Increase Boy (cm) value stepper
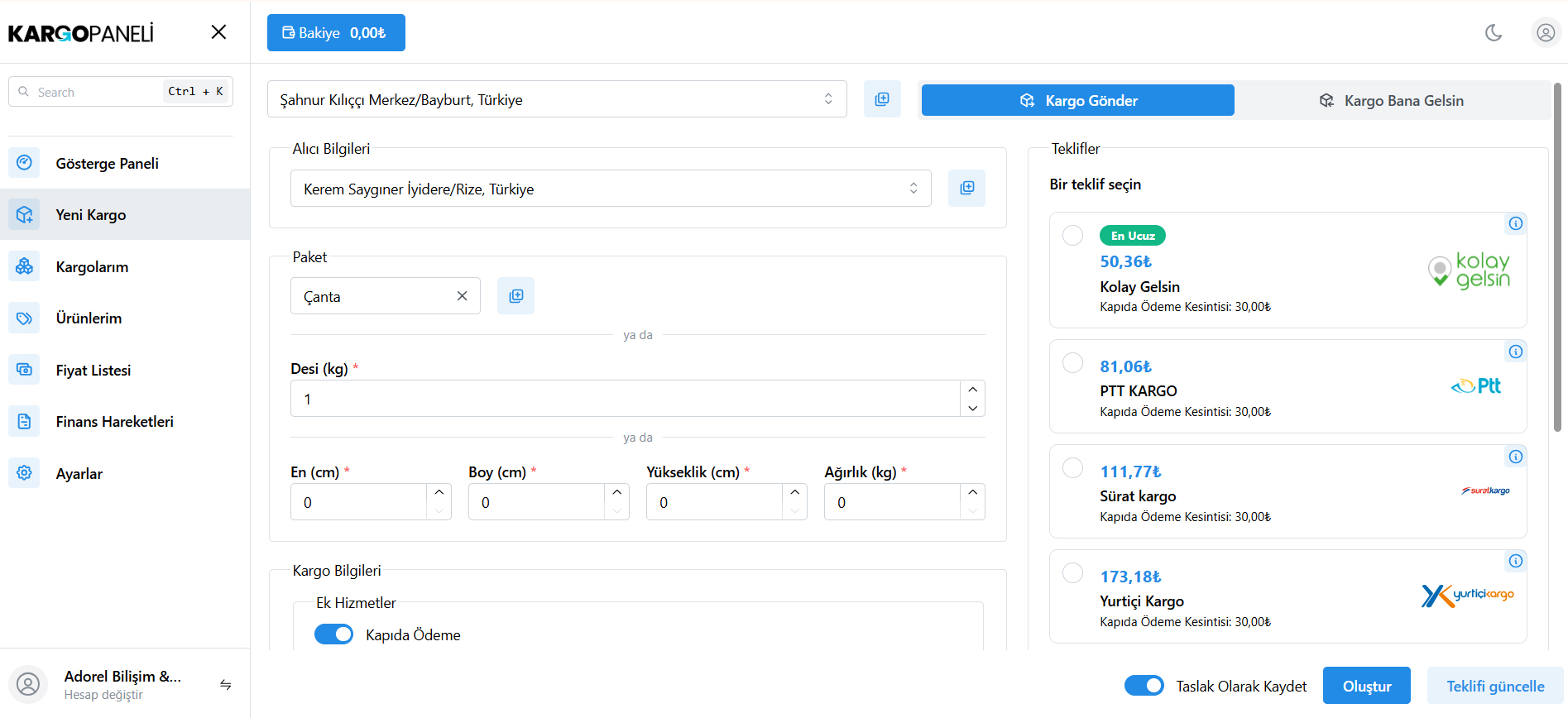This screenshot has height=718, width=1568. (x=616, y=492)
